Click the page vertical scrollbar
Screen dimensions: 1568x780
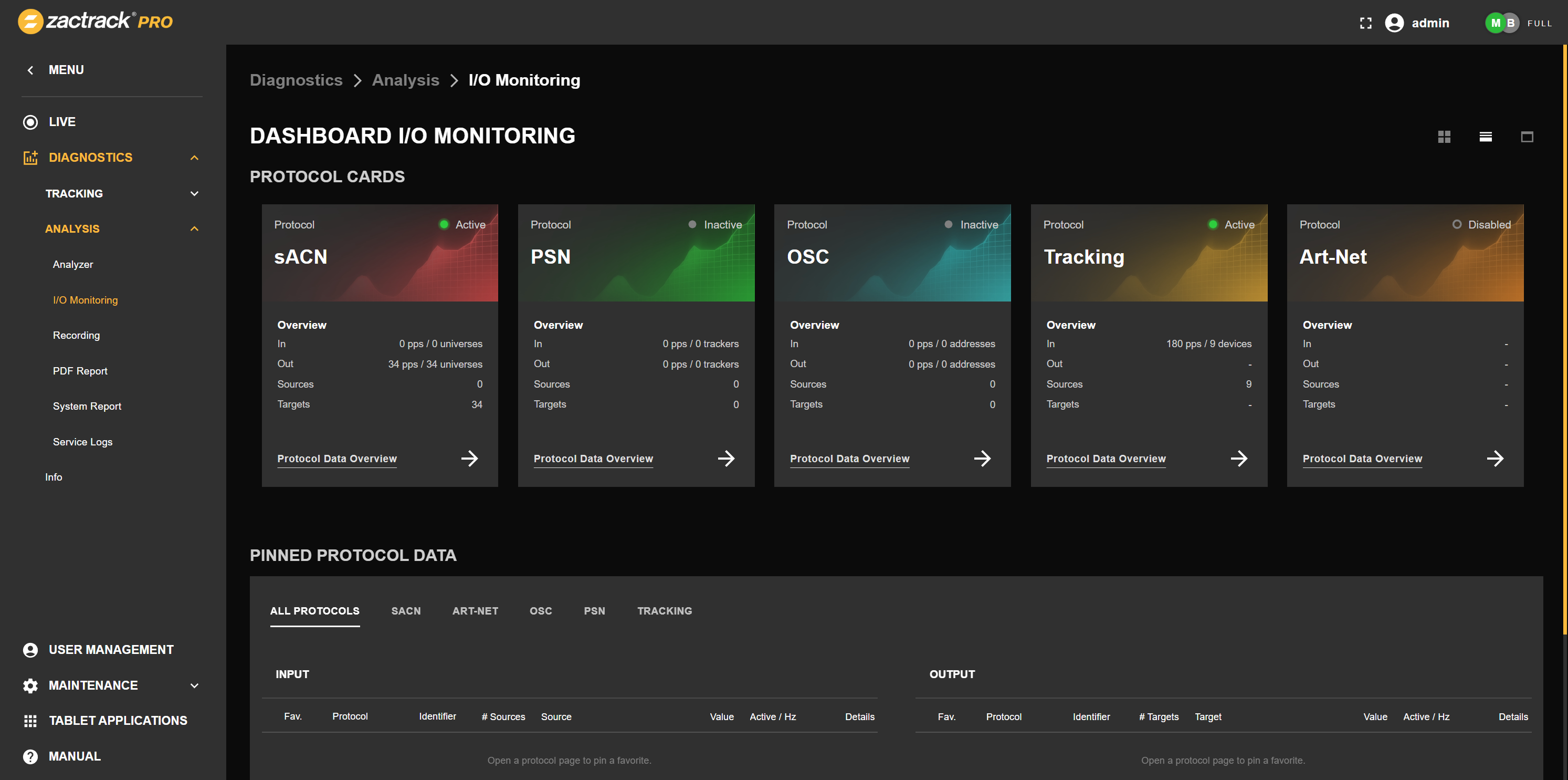coord(1564,341)
